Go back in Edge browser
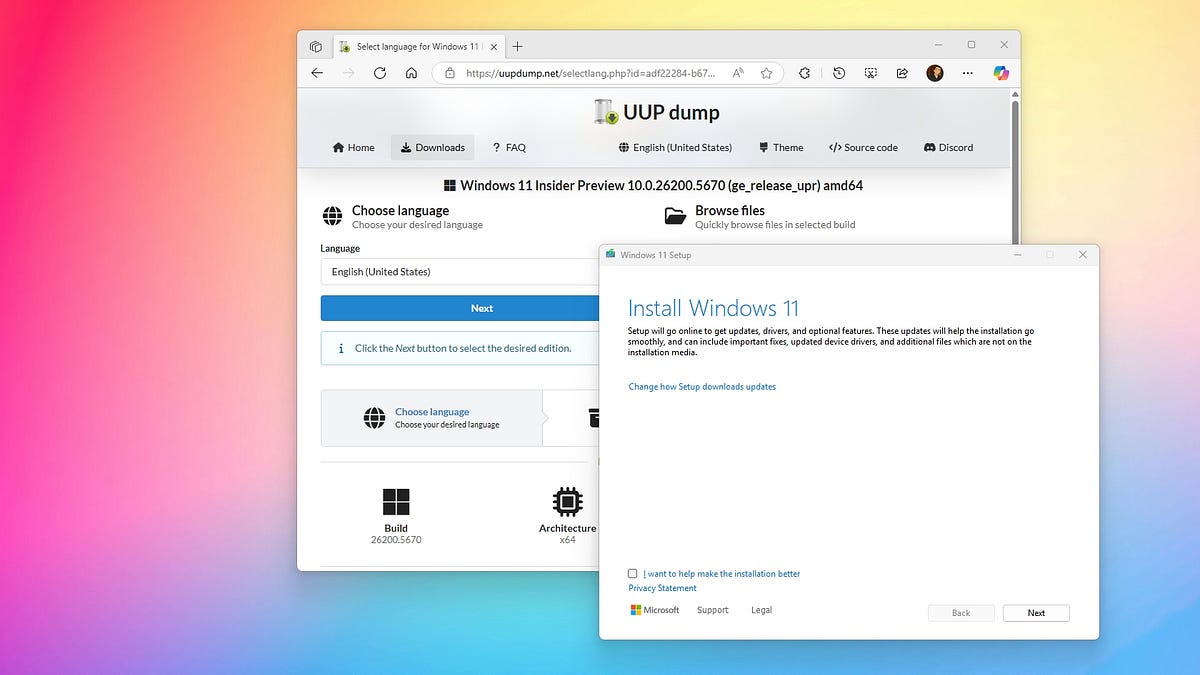Screen dimensions: 1200x675 pyautogui.click(x=317, y=73)
